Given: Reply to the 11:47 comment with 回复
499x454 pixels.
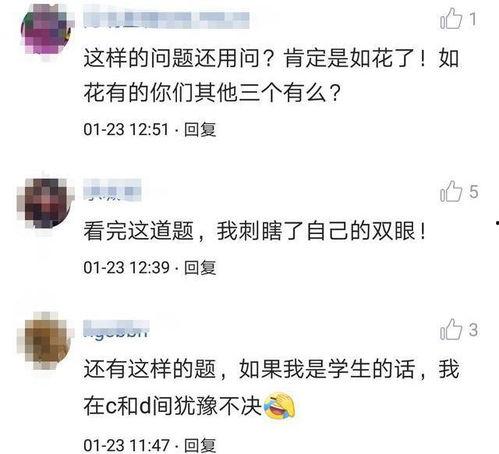Looking at the screenshot, I should click(200, 445).
